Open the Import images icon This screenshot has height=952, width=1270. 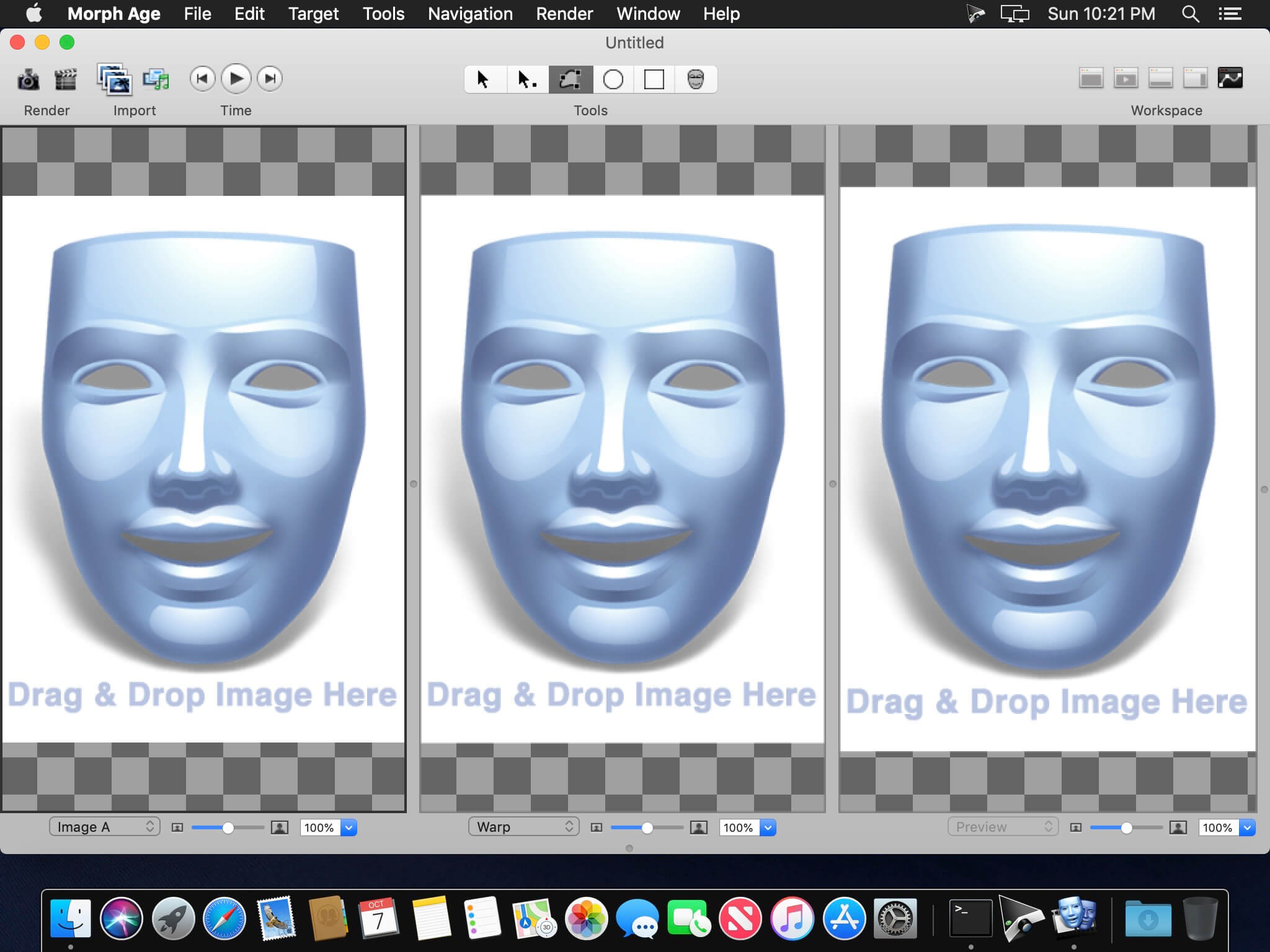pos(114,79)
